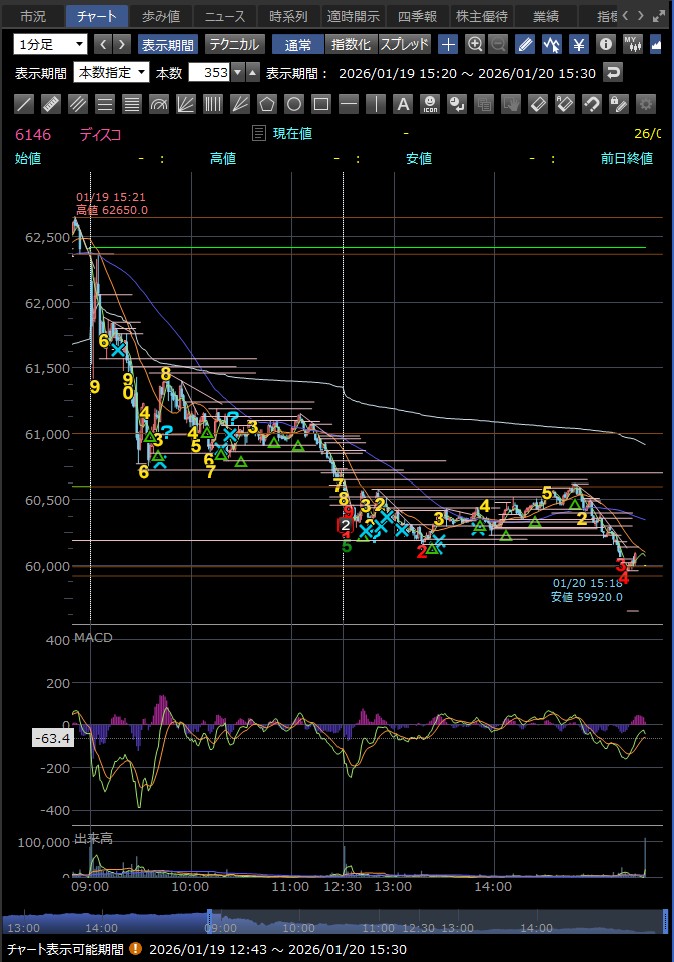This screenshot has height=962, width=674.
Task: Select the vertical line drawing tool
Action: point(375,103)
